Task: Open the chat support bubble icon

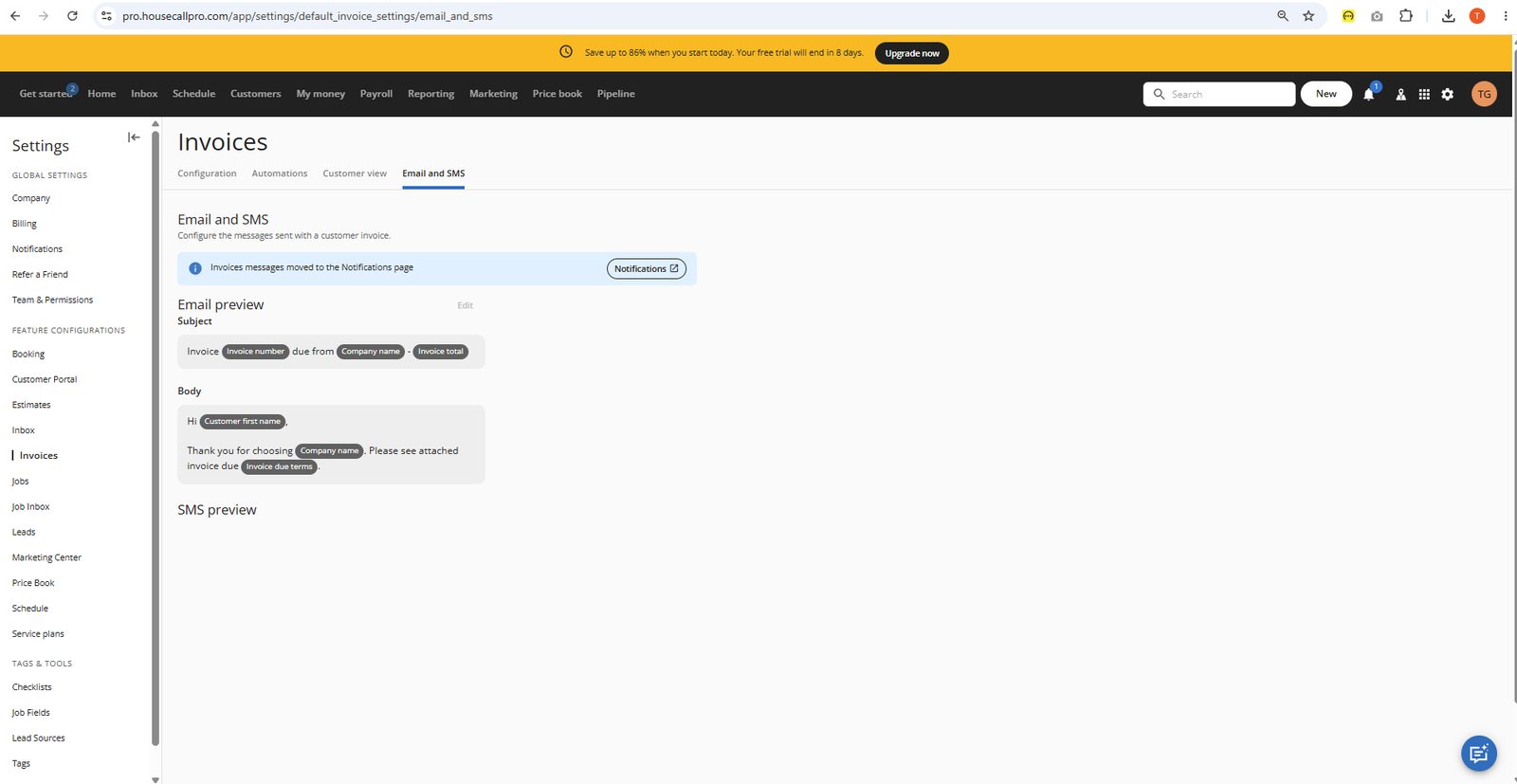Action: click(1478, 754)
